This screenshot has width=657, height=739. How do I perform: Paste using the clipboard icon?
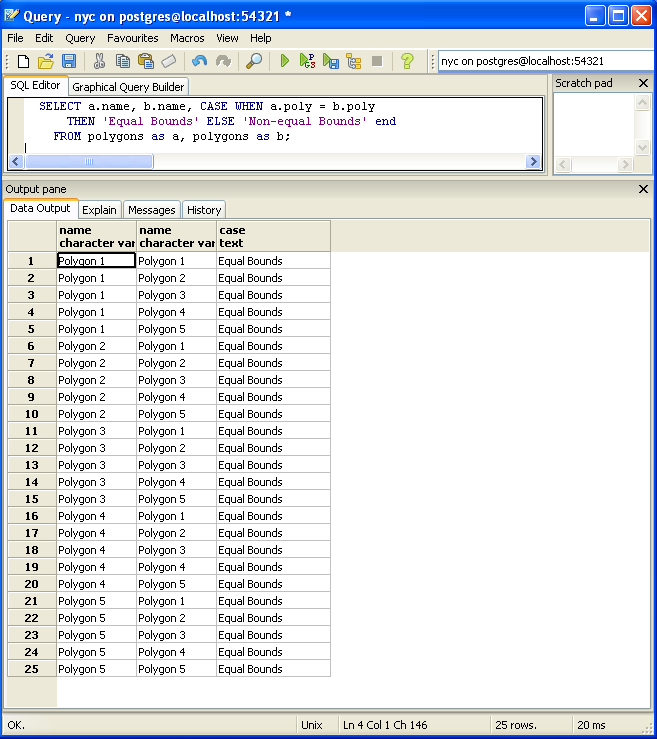(x=146, y=61)
